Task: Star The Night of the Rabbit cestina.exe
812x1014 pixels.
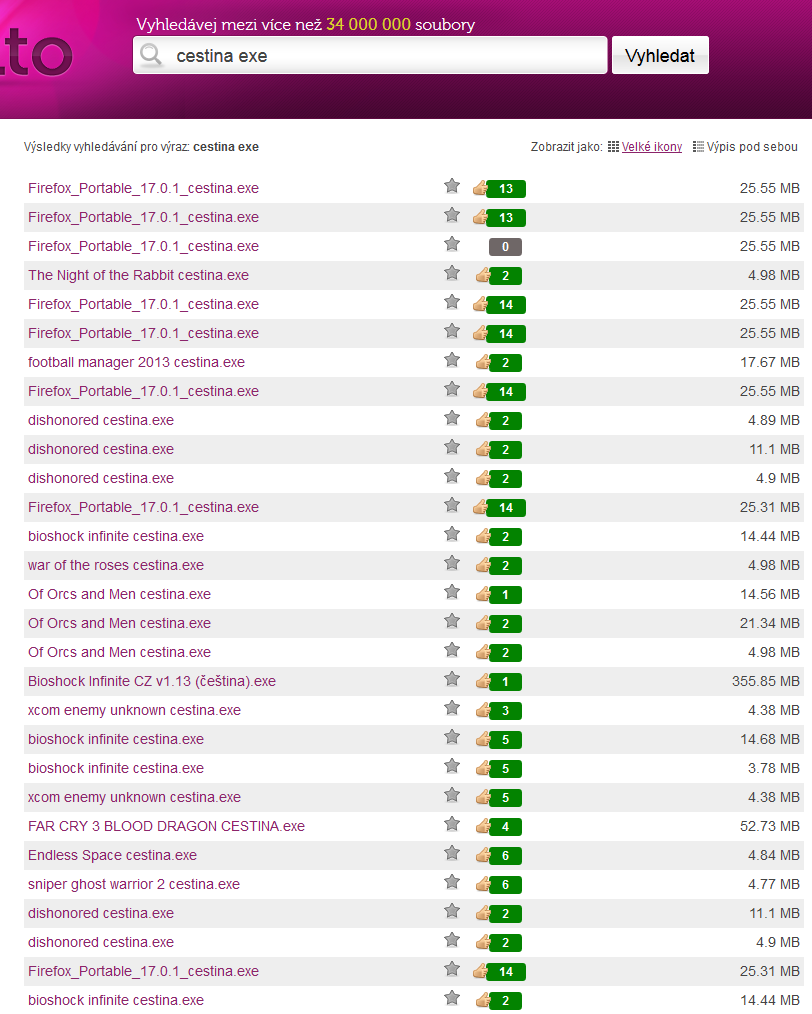Action: point(452,274)
